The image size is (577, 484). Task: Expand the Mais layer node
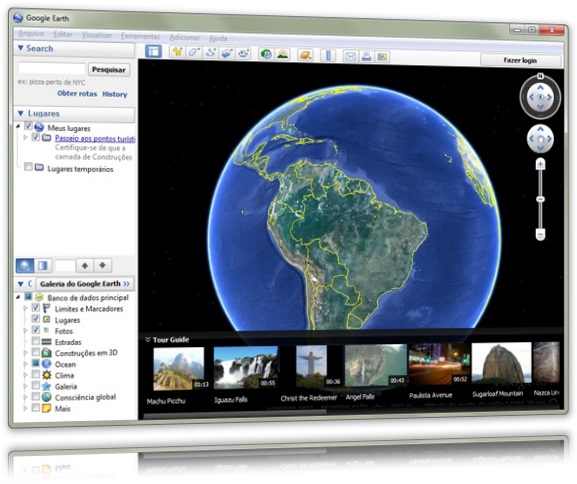tap(25, 408)
